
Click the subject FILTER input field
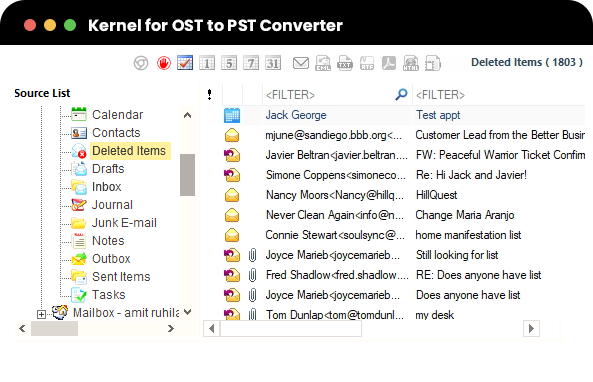pyautogui.click(x=499, y=95)
